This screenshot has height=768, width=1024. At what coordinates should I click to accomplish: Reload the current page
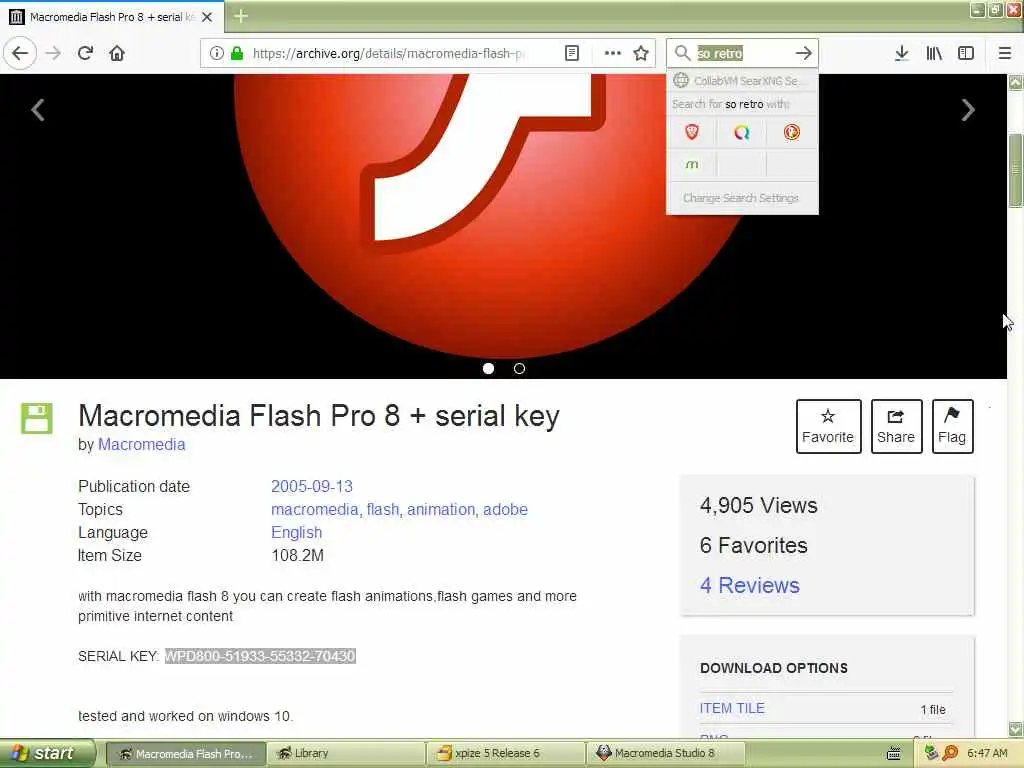click(x=85, y=53)
